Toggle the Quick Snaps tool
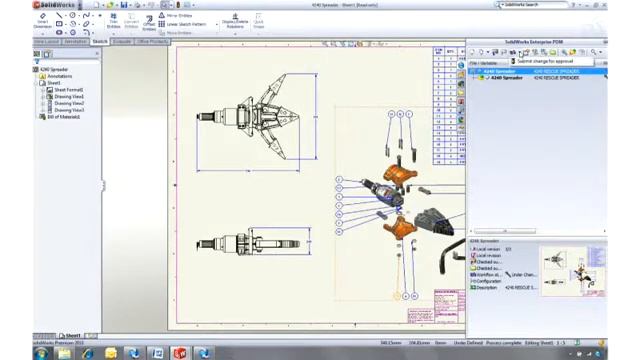 click(x=258, y=21)
